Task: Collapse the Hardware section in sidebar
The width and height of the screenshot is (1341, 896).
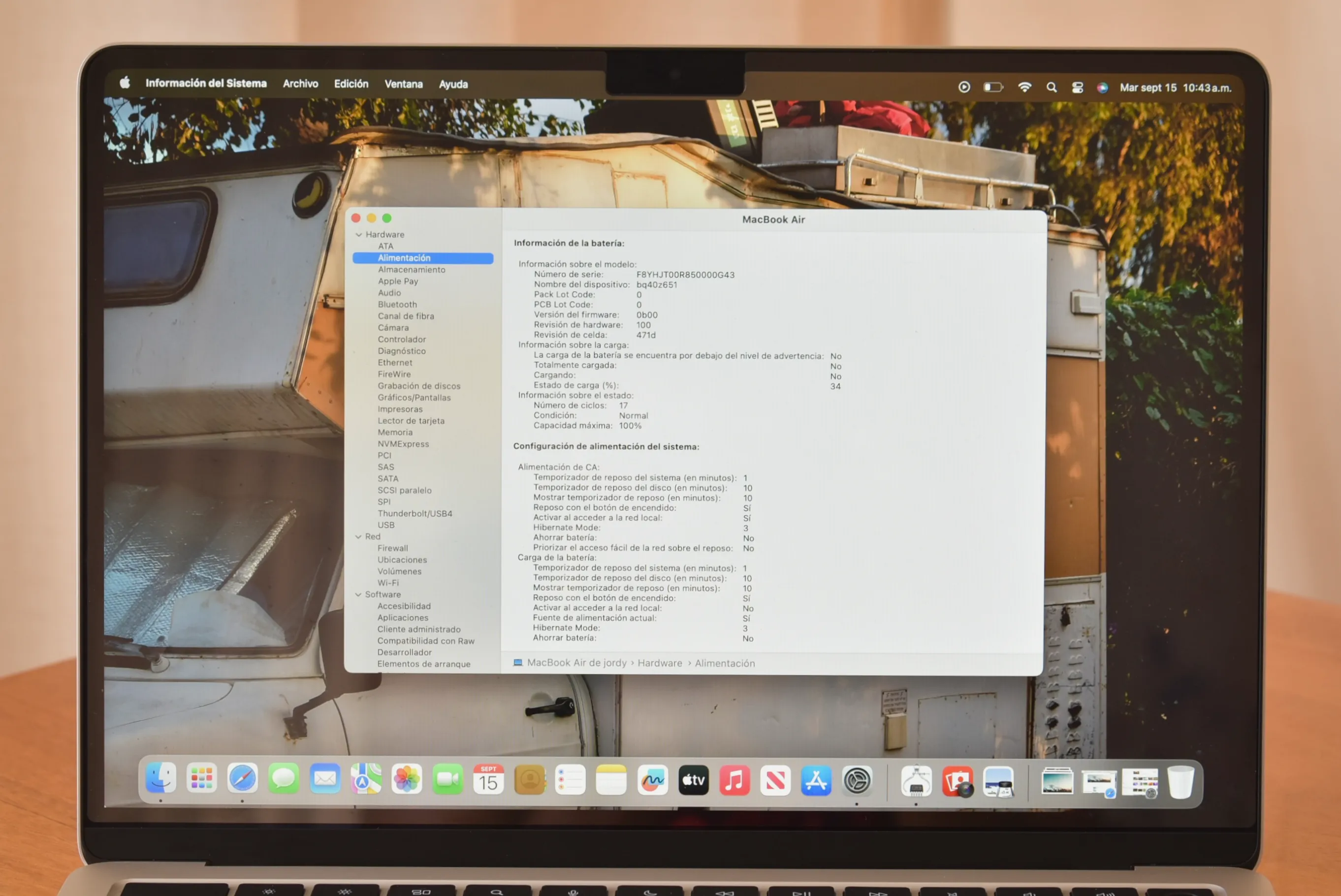Action: pyautogui.click(x=358, y=234)
